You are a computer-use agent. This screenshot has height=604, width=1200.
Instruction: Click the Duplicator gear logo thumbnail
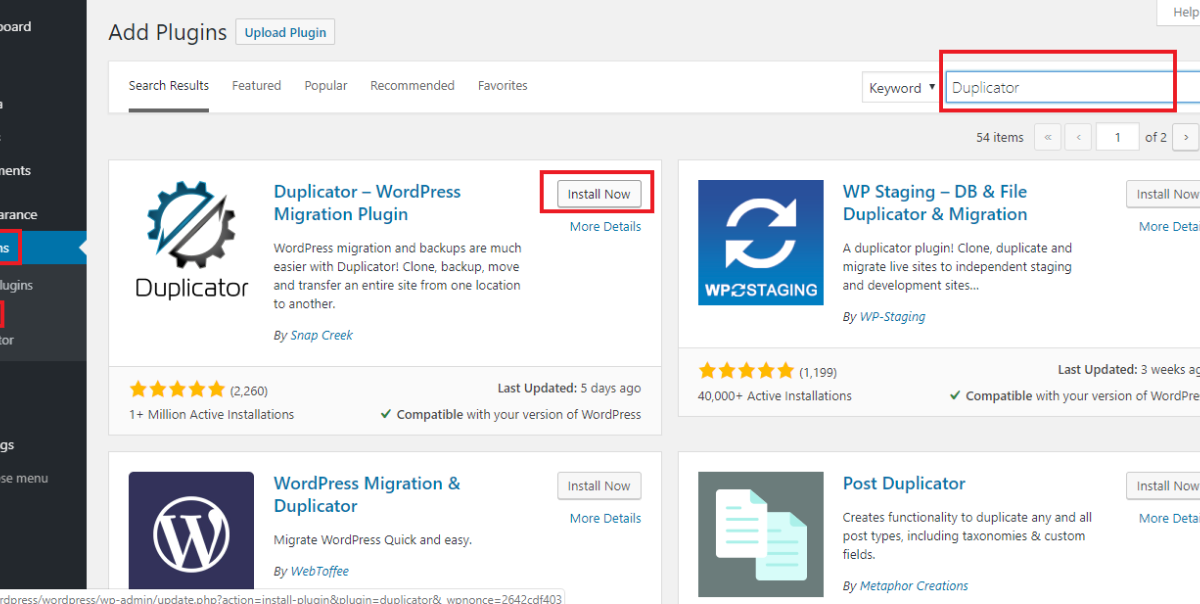(x=191, y=242)
